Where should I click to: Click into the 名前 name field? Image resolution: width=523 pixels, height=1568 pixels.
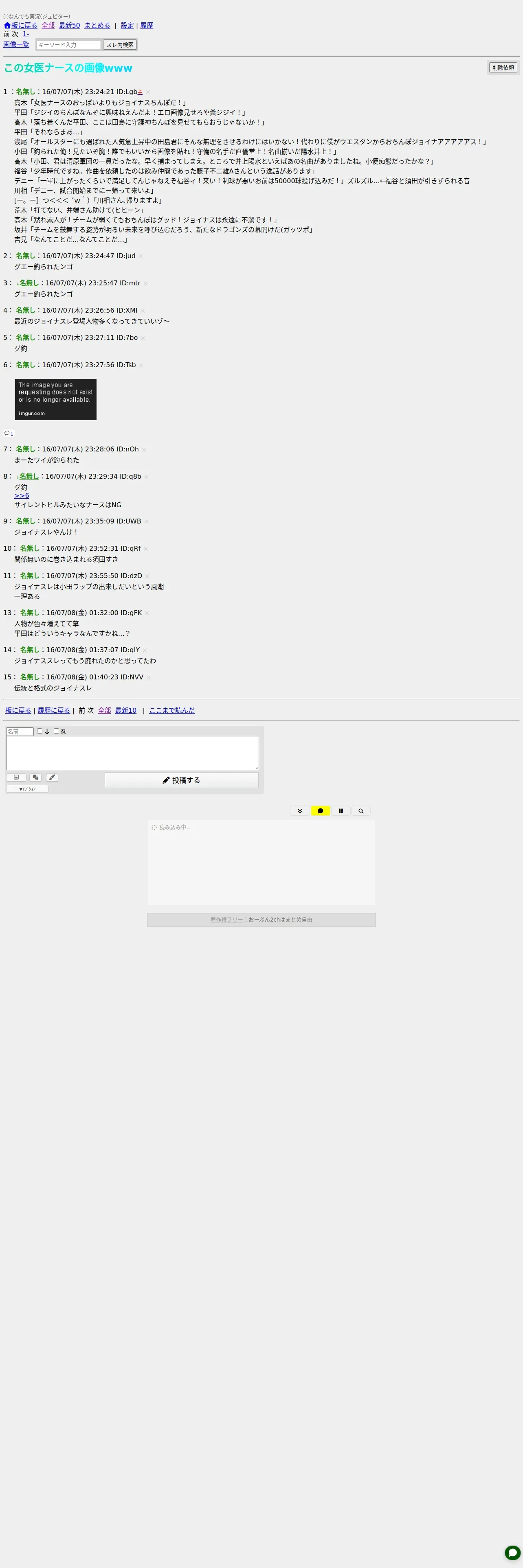(x=20, y=731)
